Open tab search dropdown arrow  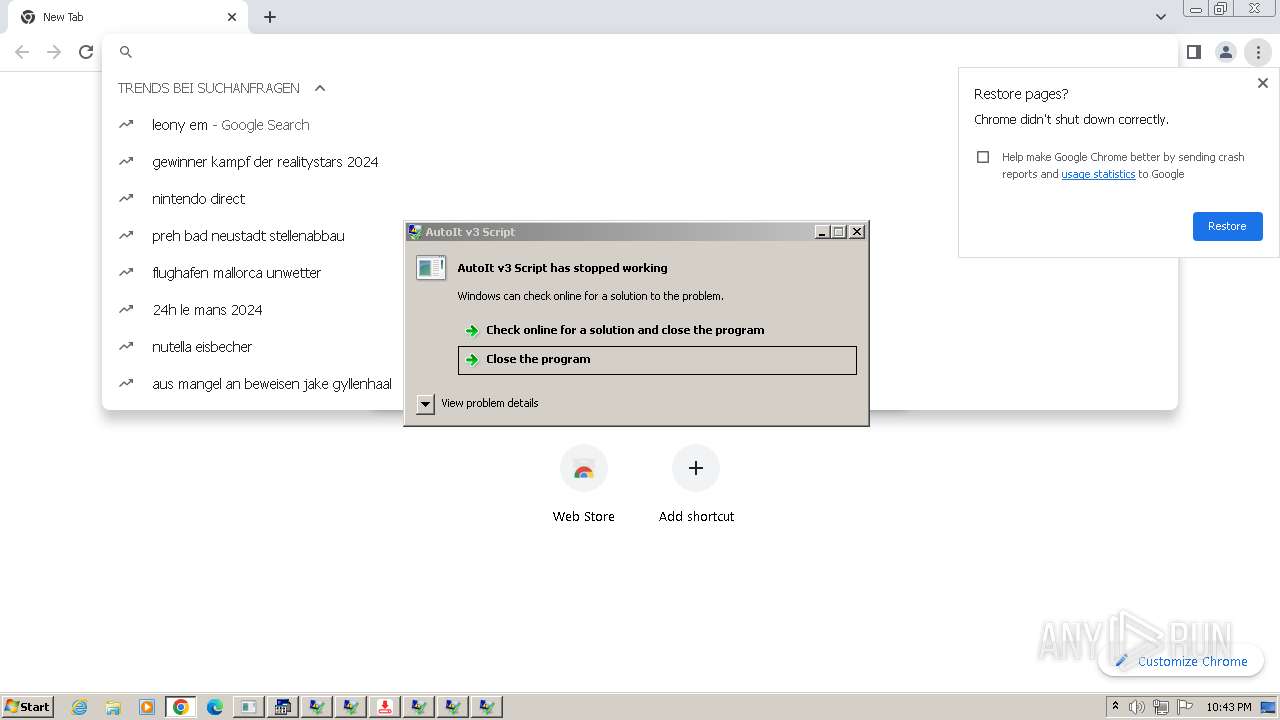[x=1160, y=17]
